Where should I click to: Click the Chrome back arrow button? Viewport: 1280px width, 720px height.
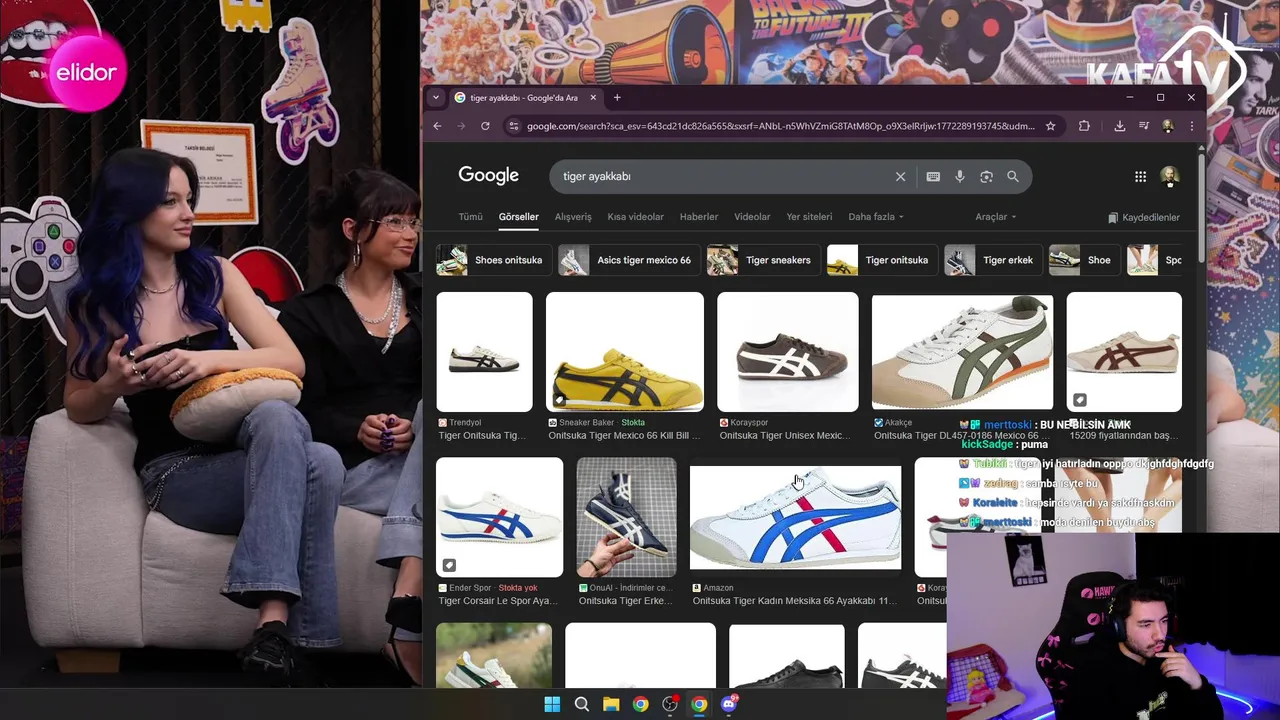tap(437, 126)
